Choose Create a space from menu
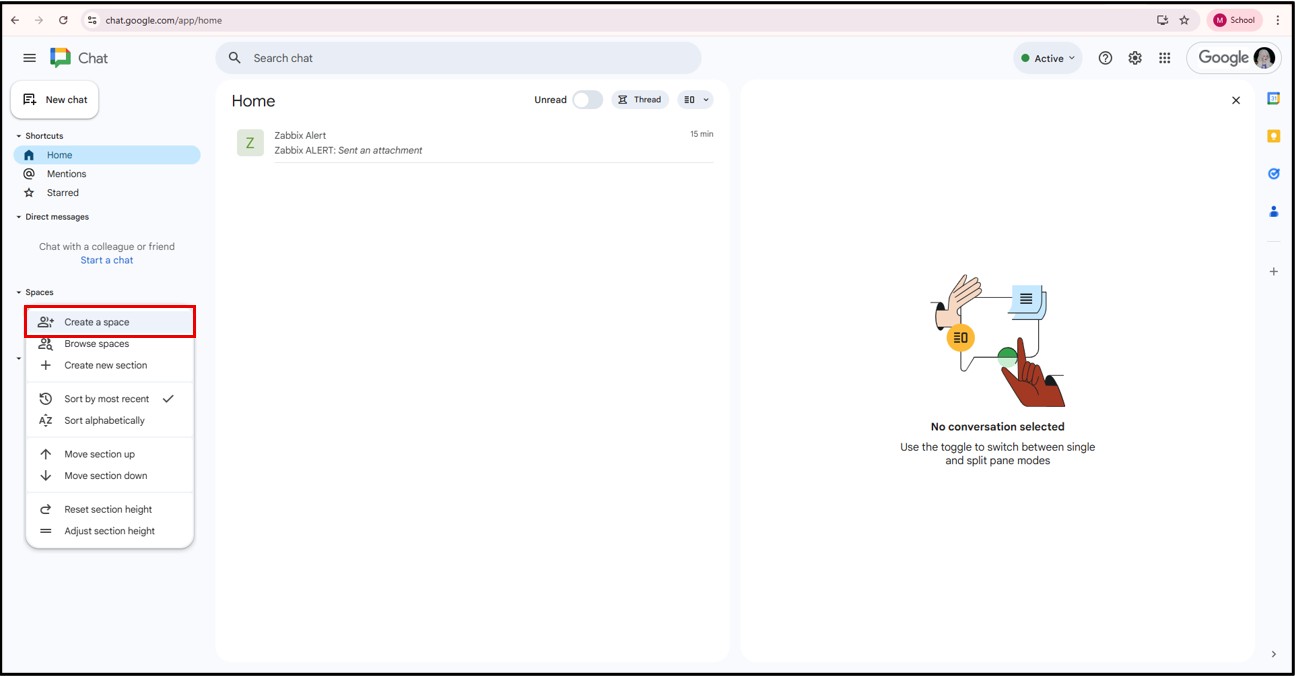The width and height of the screenshot is (1295, 676). click(97, 322)
